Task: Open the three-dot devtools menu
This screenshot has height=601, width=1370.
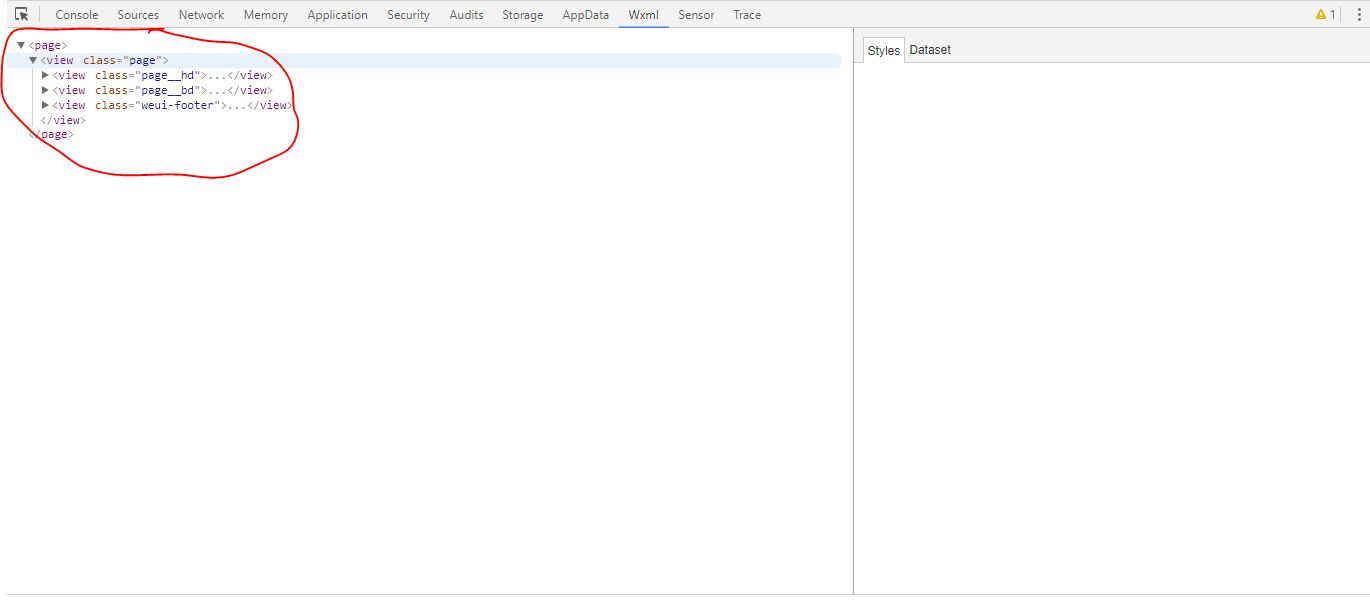Action: [1357, 15]
